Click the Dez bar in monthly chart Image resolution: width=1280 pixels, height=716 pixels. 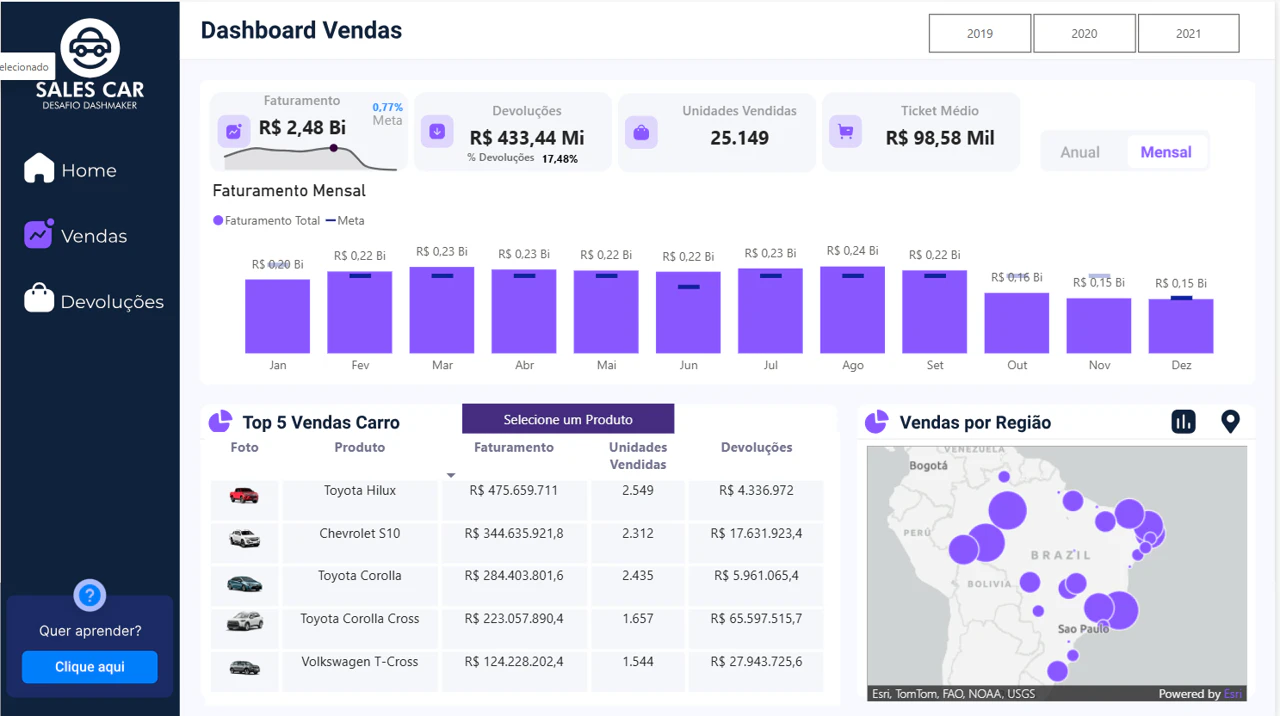pos(1181,326)
